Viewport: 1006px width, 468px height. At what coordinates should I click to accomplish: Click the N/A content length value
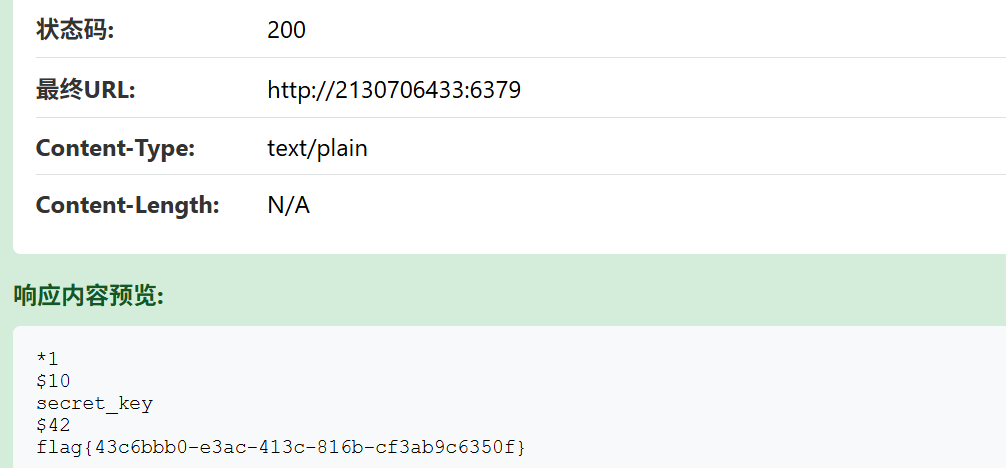(288, 206)
